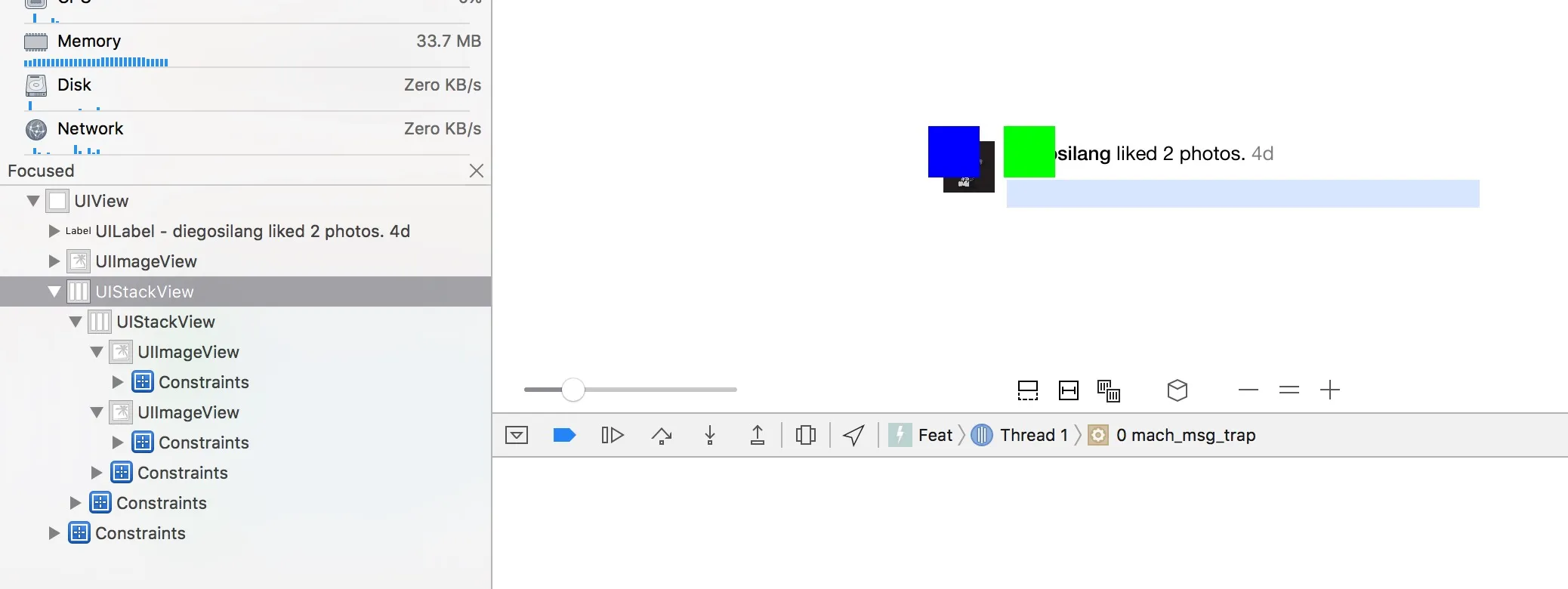
Task: Open the Thread 1 jump bar item
Action: [1020, 435]
